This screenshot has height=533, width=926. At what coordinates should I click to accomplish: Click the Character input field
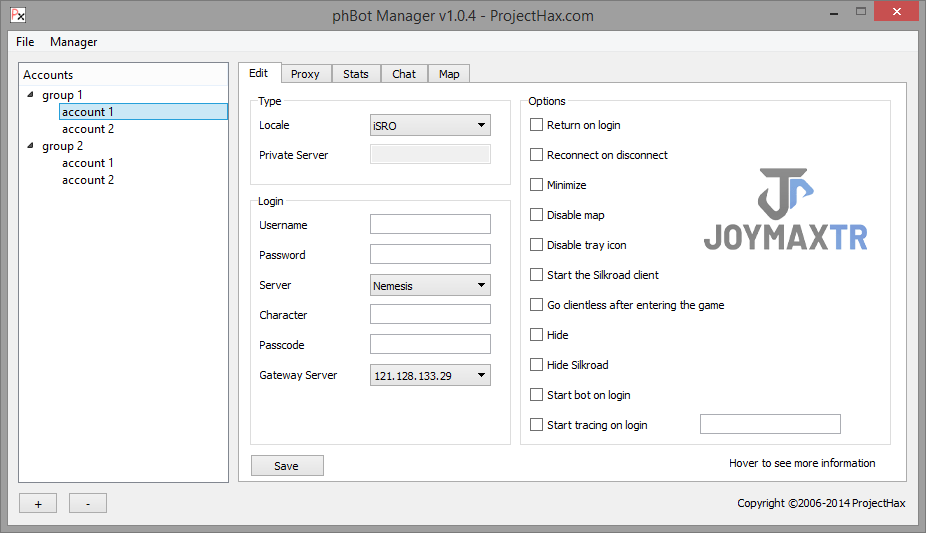click(431, 314)
